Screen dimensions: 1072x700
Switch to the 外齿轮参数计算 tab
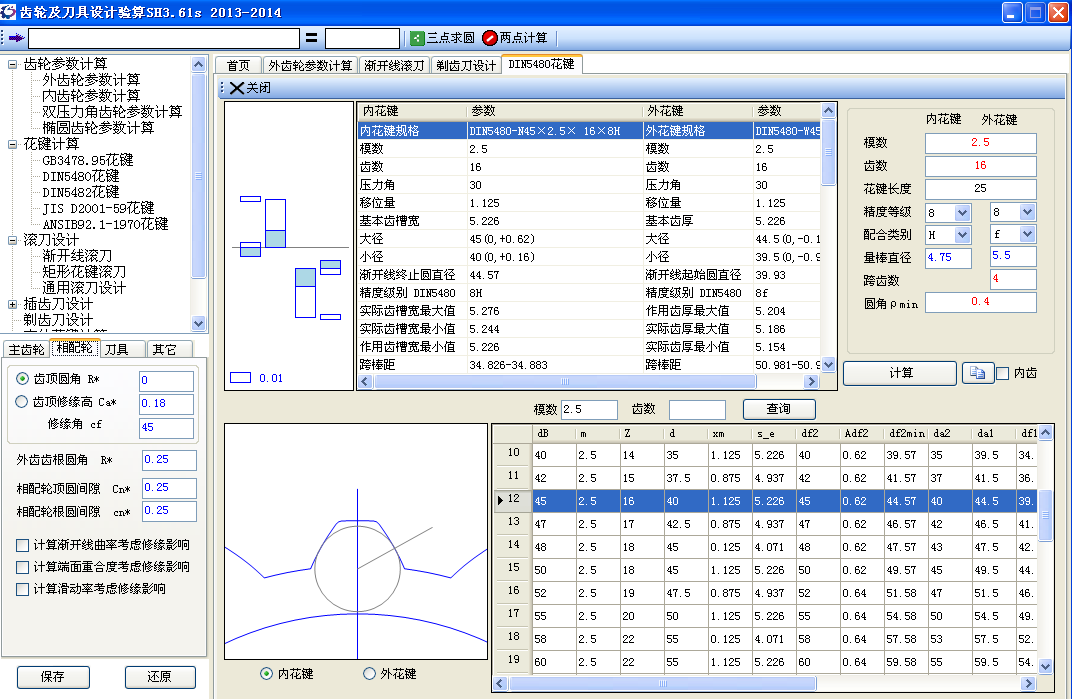[x=310, y=66]
